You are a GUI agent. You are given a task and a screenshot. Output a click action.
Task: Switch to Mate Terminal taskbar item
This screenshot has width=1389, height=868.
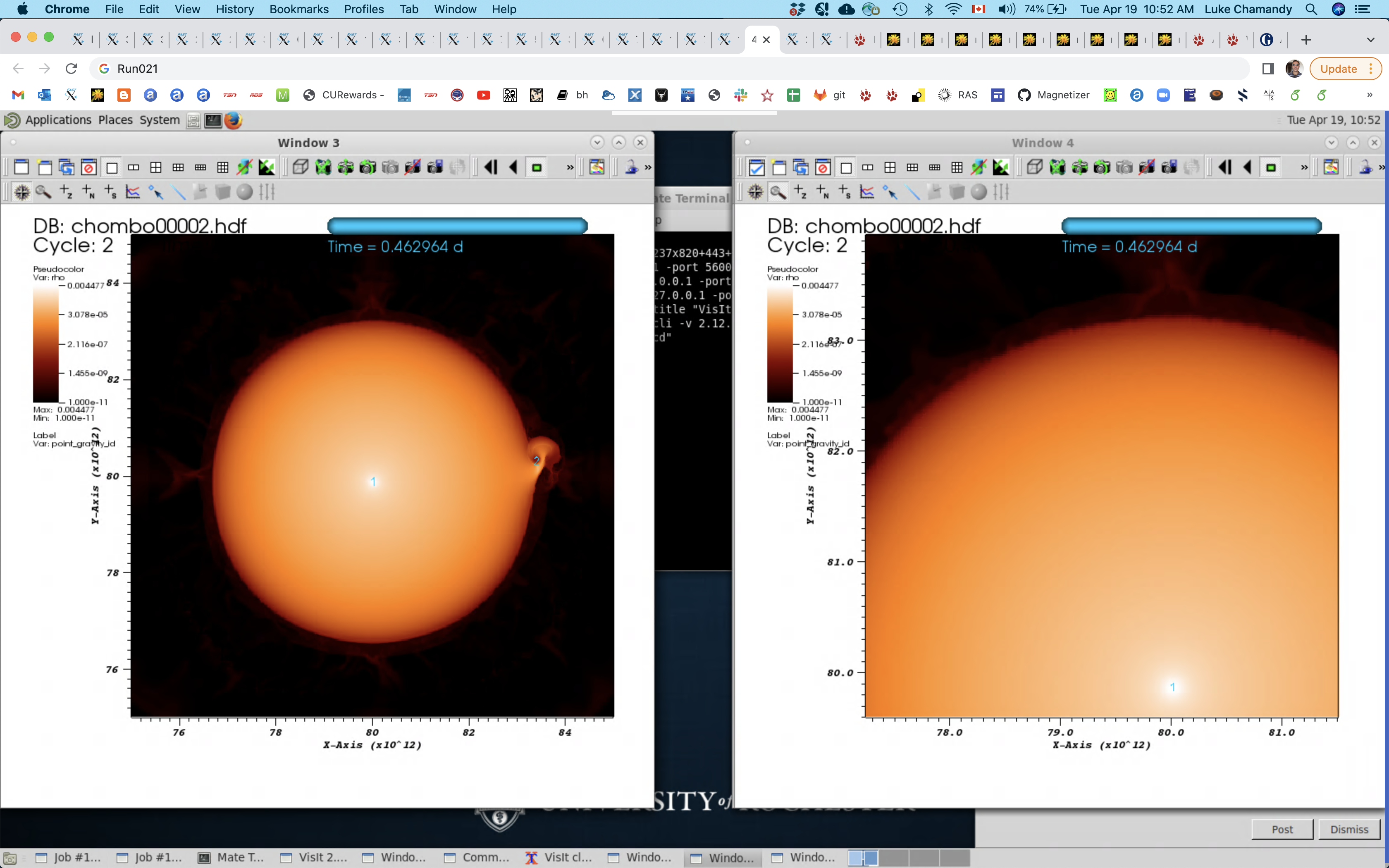coord(231,857)
